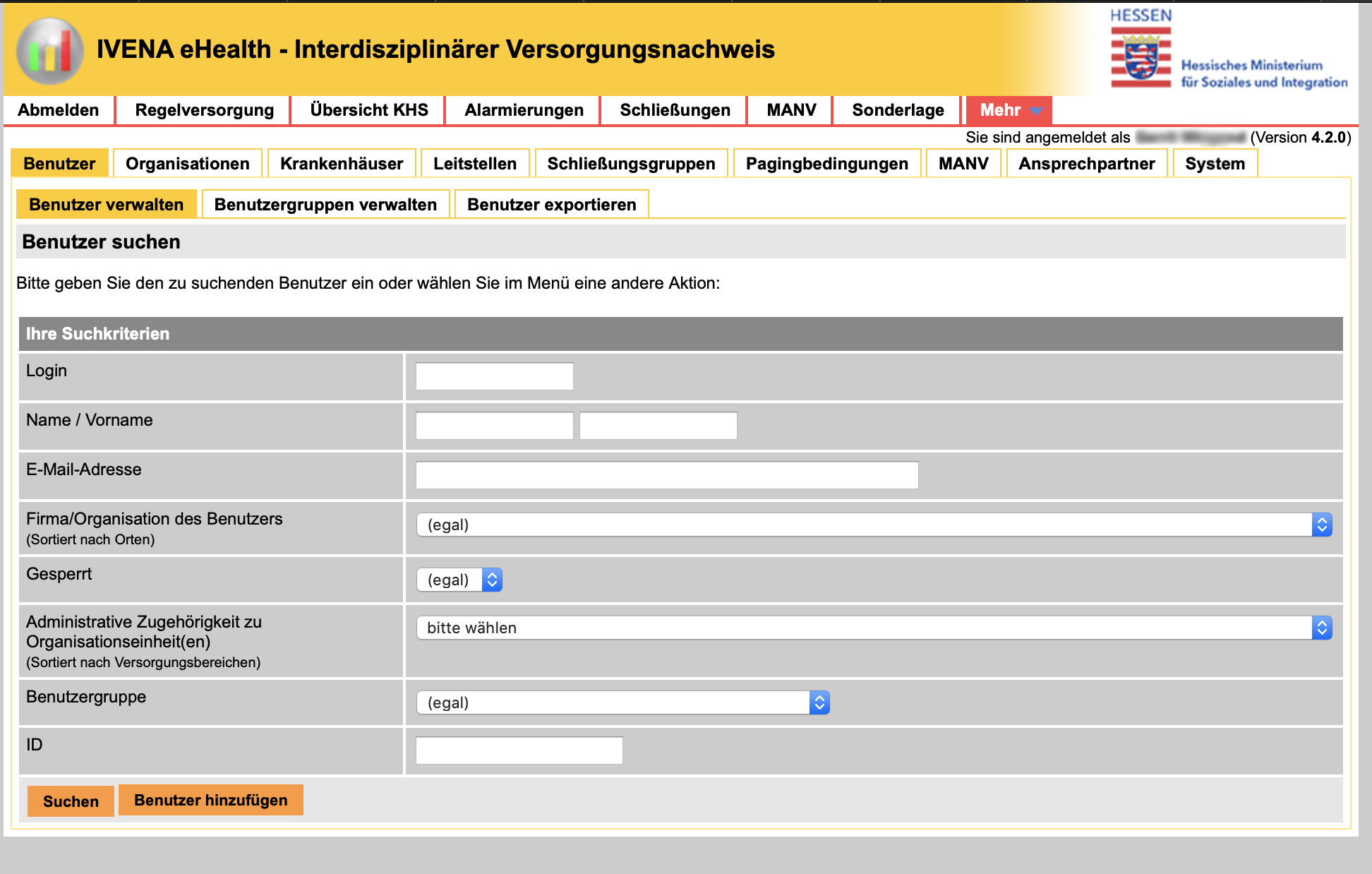Go to Alarmierungen in the navigation
This screenshot has height=874, width=1372.
pyautogui.click(x=524, y=110)
